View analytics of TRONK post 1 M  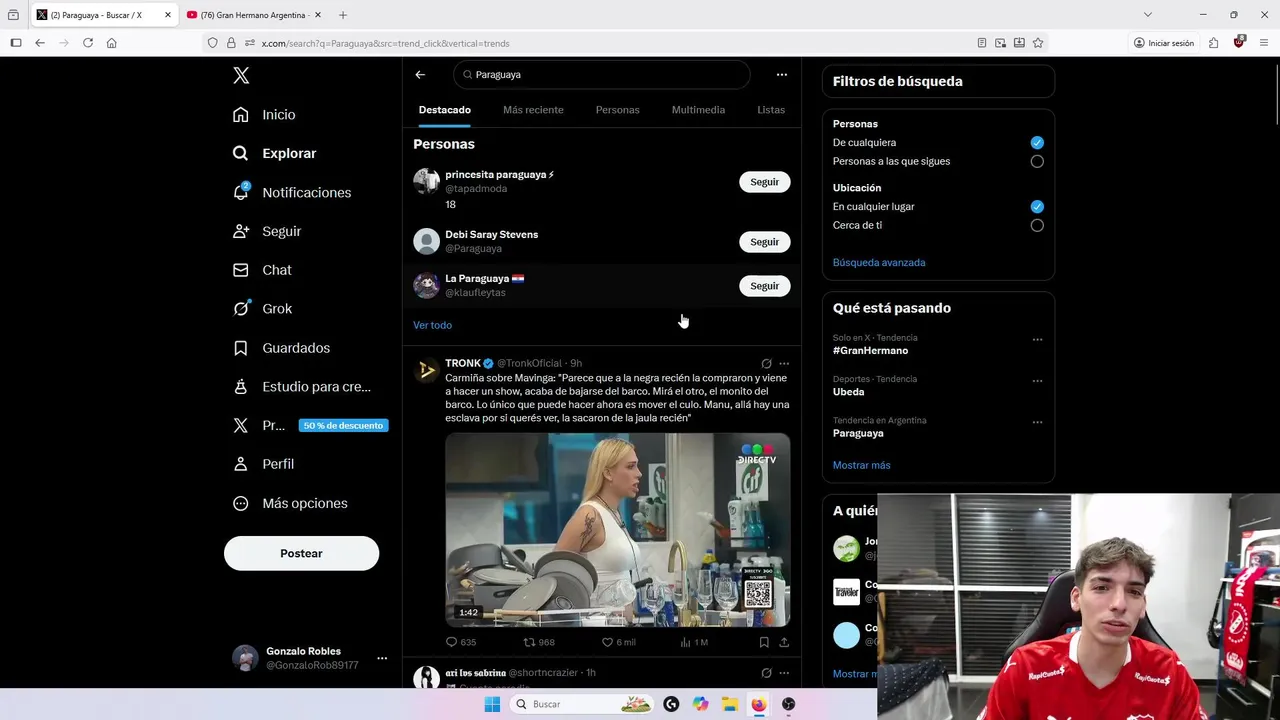tap(694, 642)
